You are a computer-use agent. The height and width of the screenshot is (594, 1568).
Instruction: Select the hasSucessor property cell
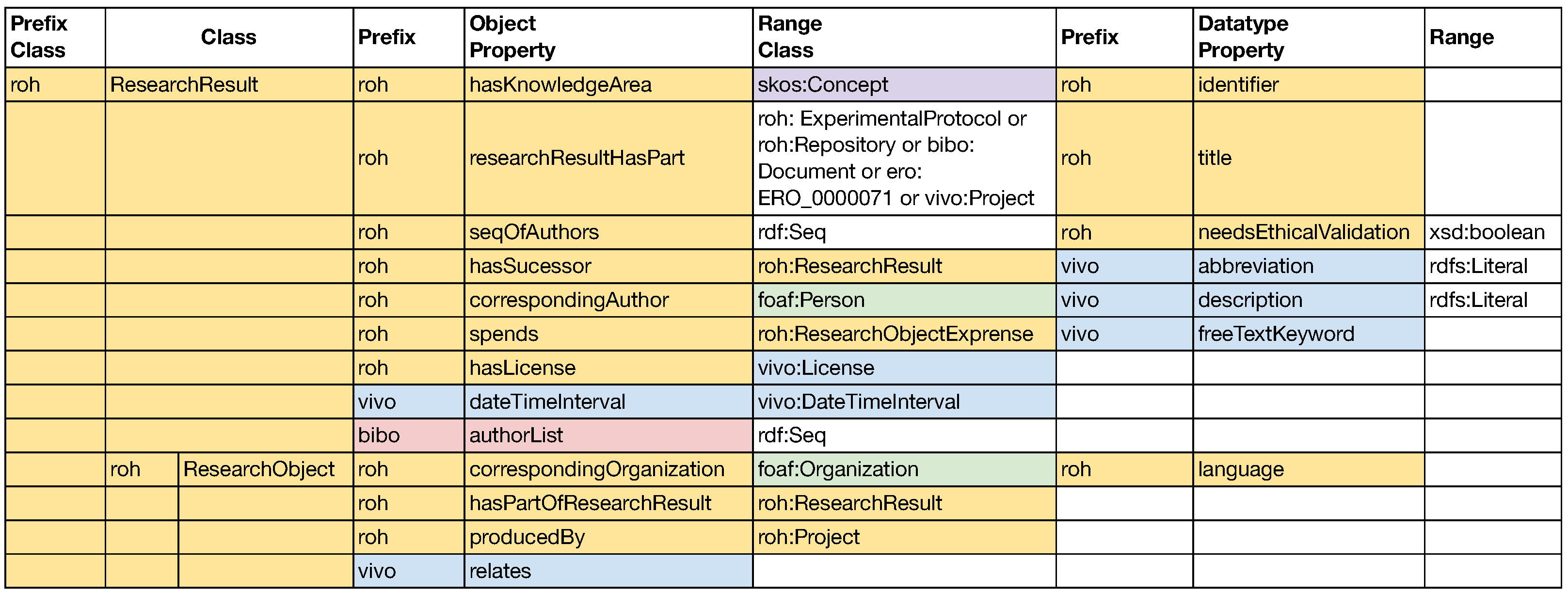tap(529, 266)
